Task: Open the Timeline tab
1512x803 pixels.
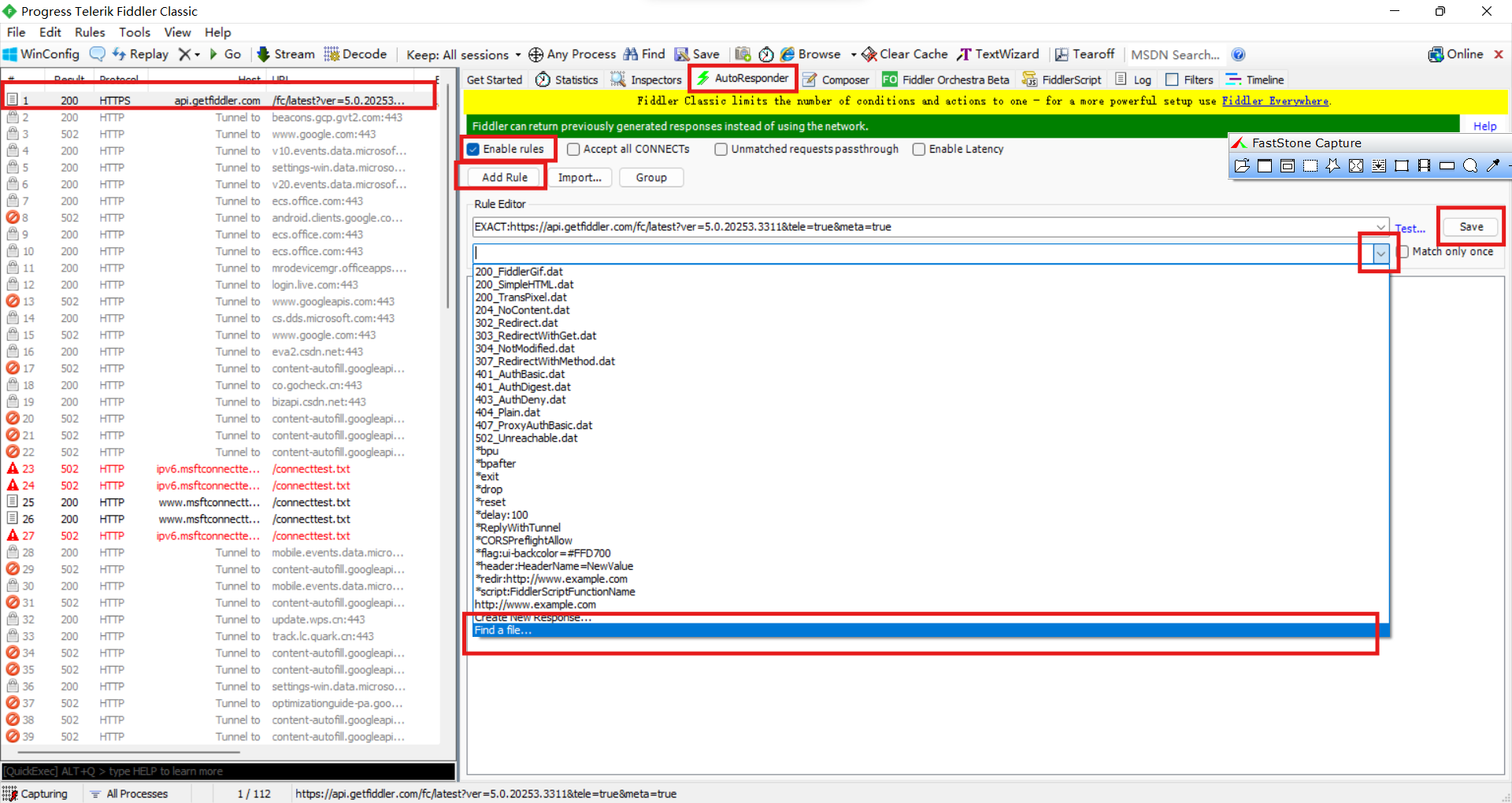Action: [1255, 80]
